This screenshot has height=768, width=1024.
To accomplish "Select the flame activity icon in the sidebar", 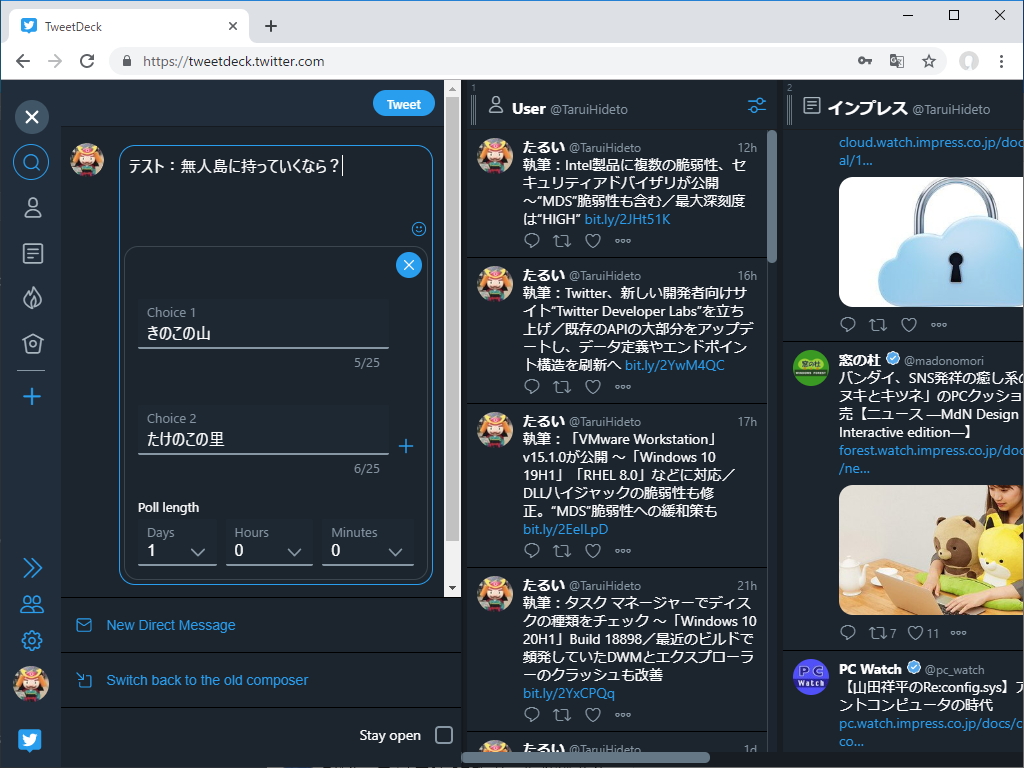I will [31, 297].
